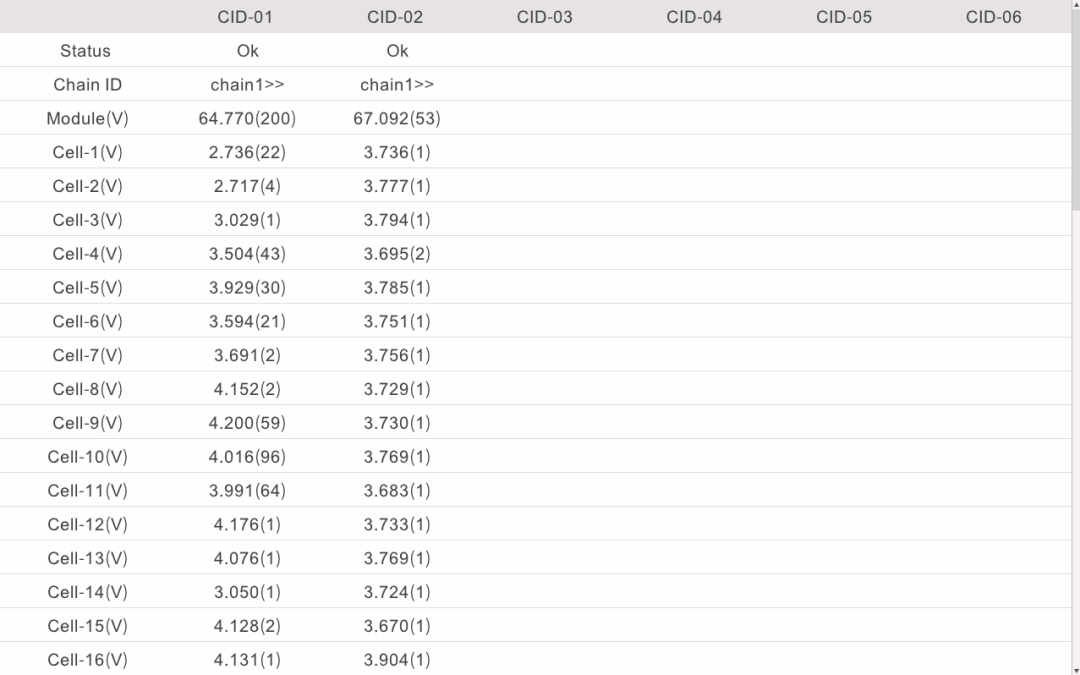Select the Chain ID row label
1080x675 pixels.
click(x=87, y=85)
